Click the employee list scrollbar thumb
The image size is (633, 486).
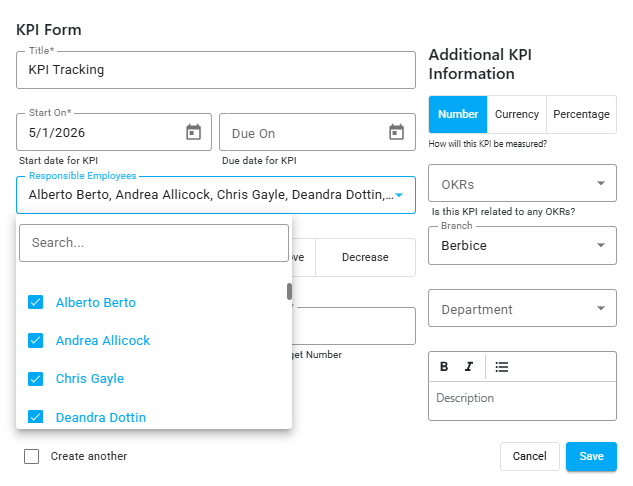click(289, 291)
